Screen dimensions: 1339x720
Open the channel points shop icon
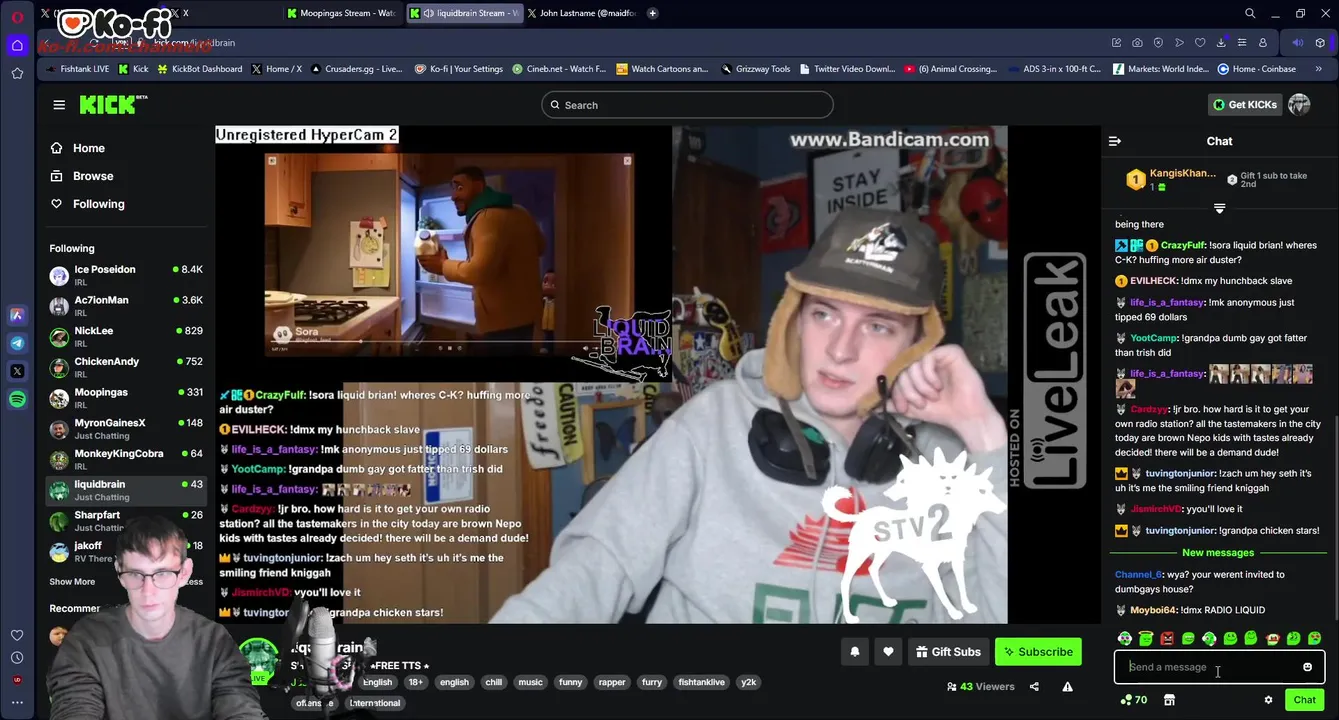point(1169,700)
